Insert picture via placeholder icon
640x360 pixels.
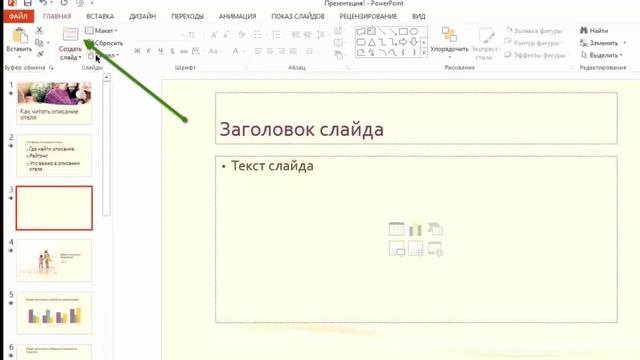[x=396, y=249]
